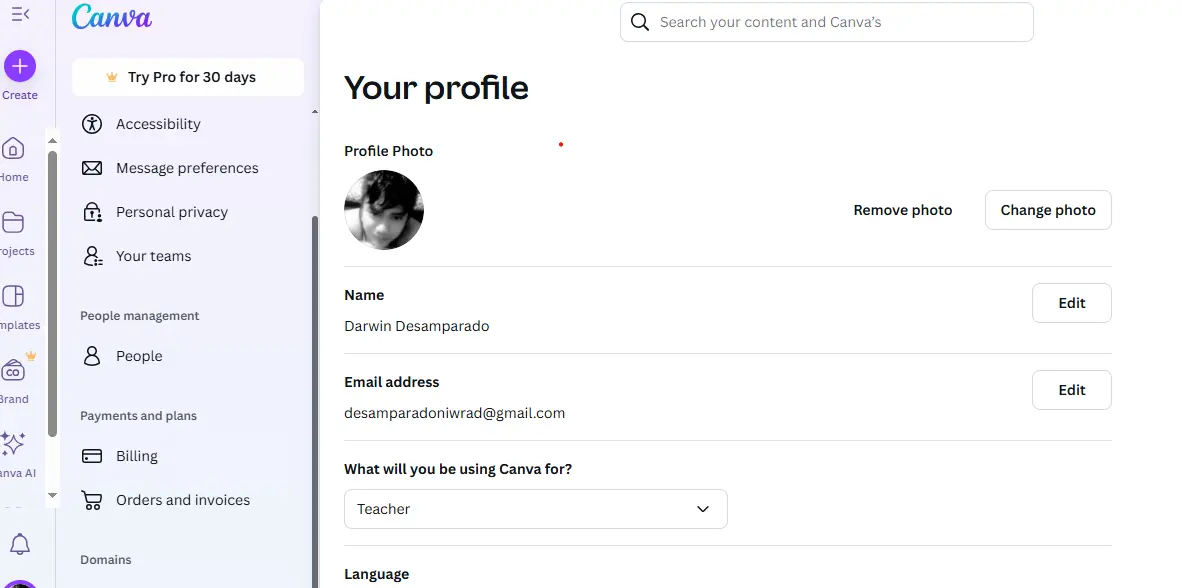The height and width of the screenshot is (588, 1182).
Task: Open the Brand kit icon
Action: (x=13, y=370)
